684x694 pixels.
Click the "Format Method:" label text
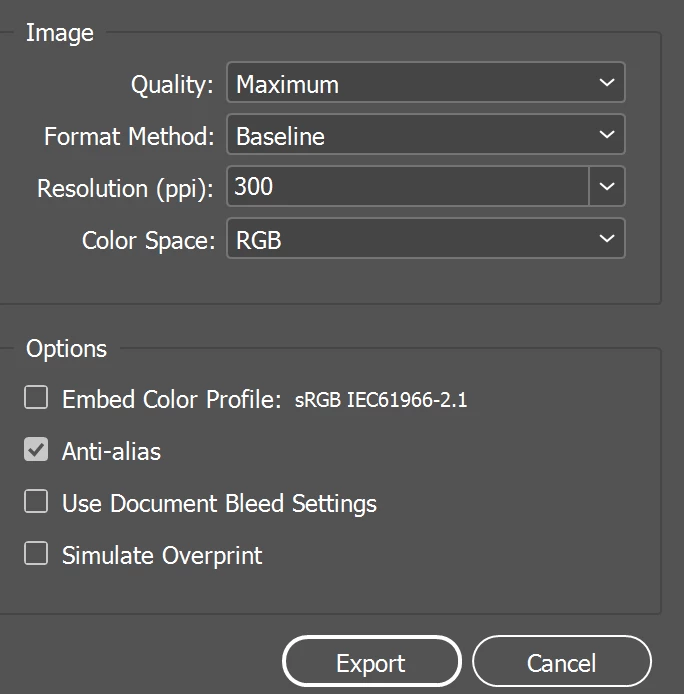tap(129, 137)
